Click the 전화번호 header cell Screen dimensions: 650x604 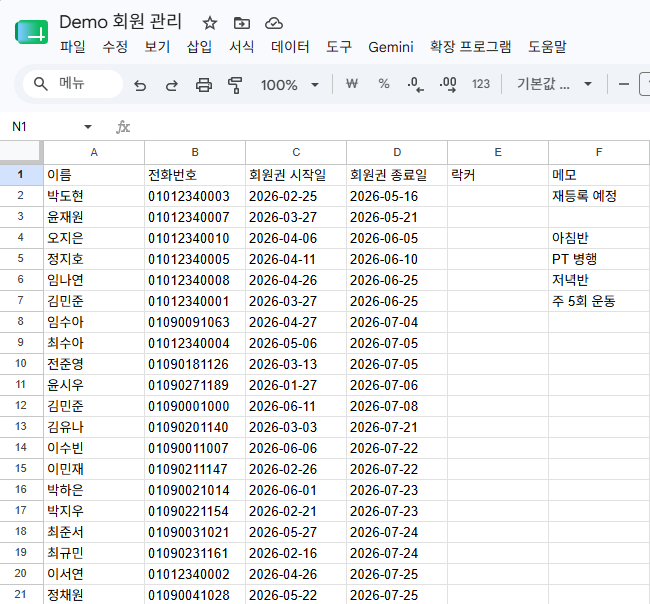coord(195,175)
